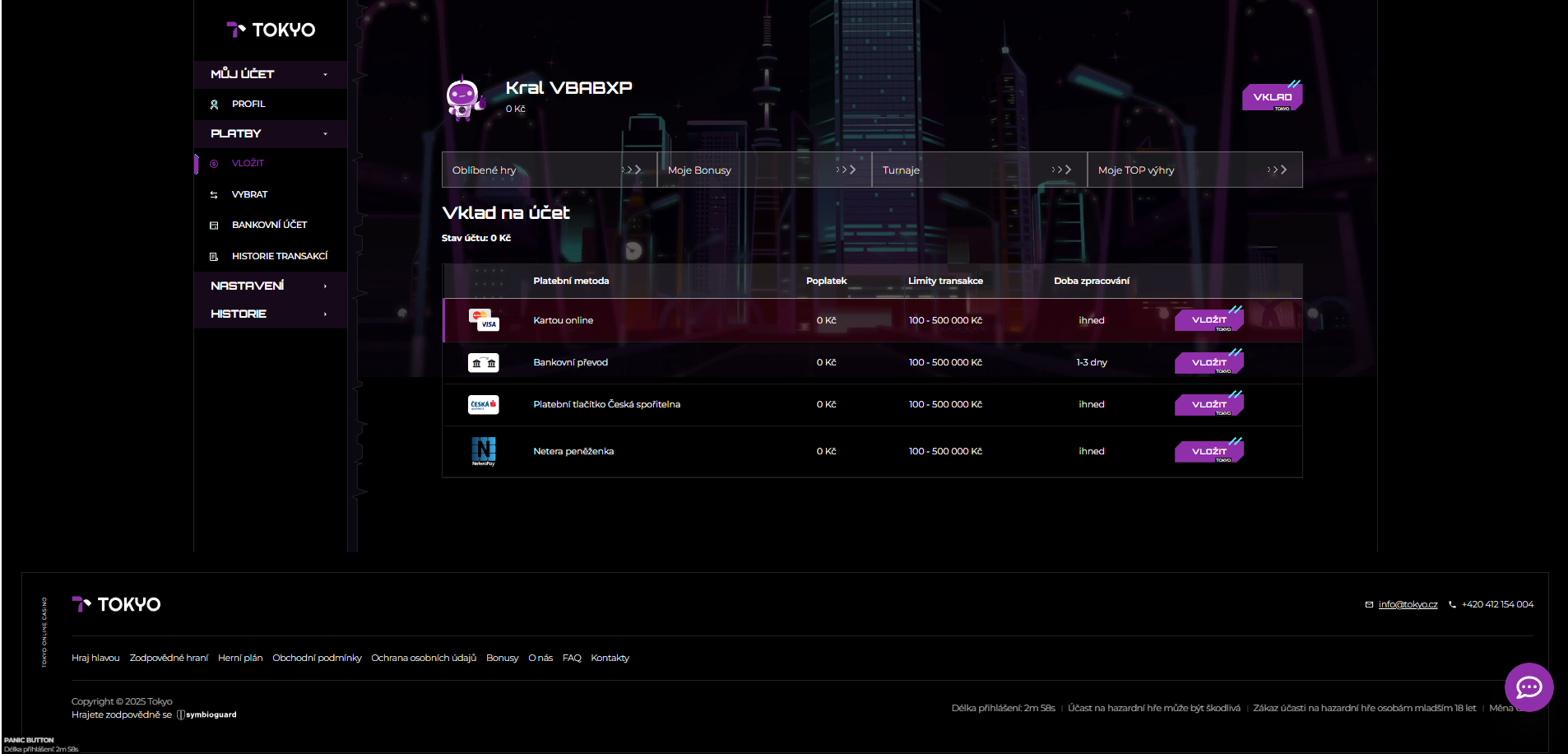Click the bank transfer icon
This screenshot has height=754, width=1568.
484,362
